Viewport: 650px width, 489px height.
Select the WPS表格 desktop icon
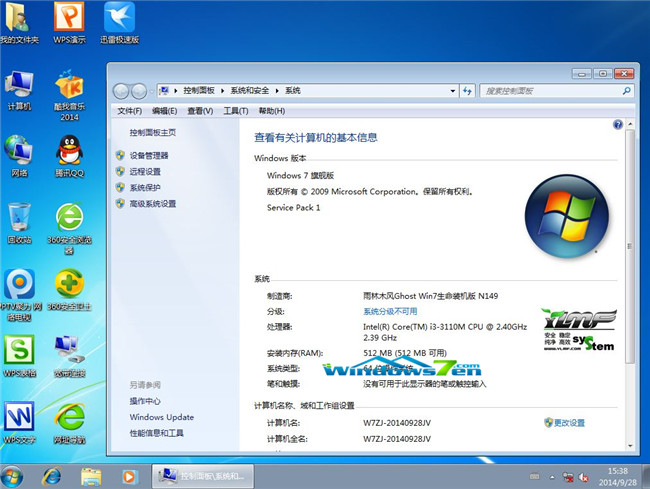coord(19,356)
